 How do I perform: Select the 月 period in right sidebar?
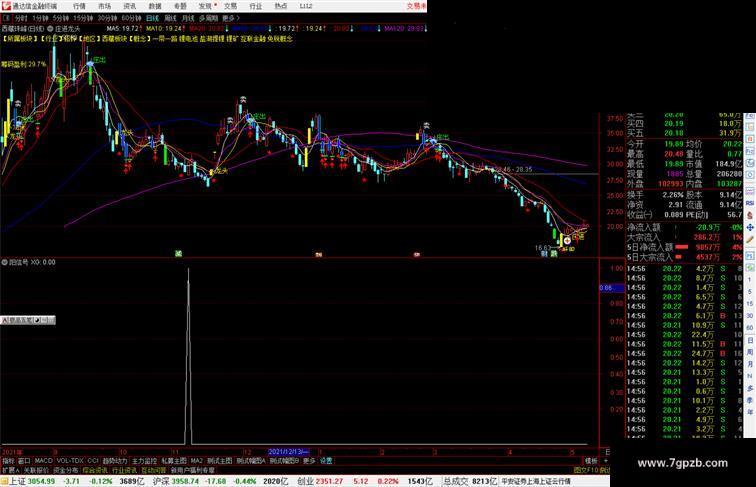pos(750,364)
